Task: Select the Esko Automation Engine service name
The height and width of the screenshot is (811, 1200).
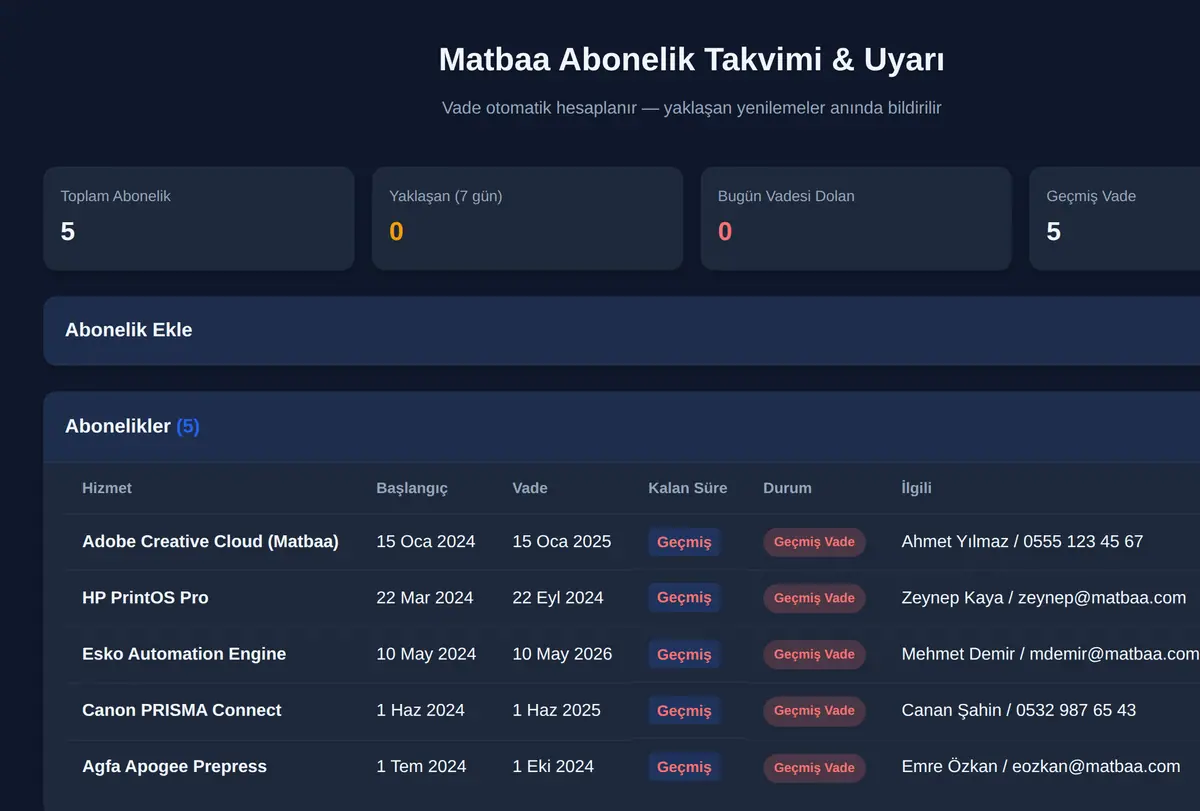Action: pos(184,654)
